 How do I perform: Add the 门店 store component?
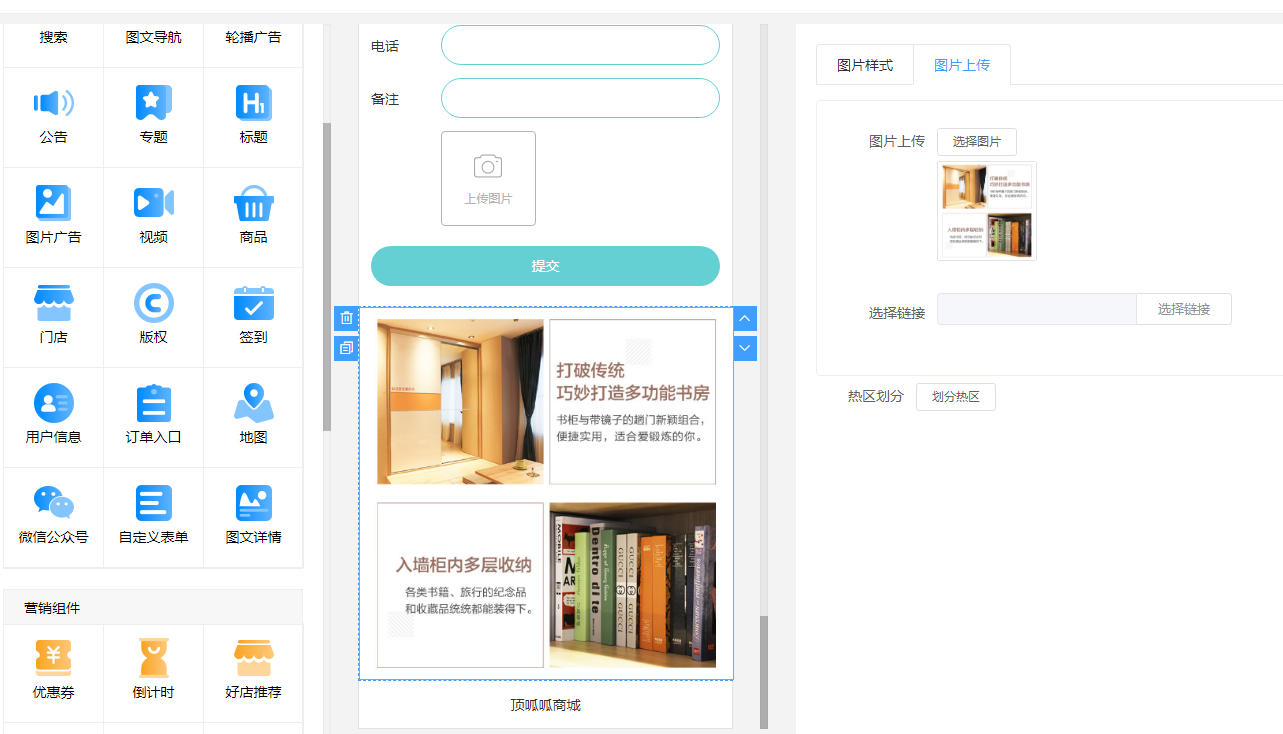[53, 317]
